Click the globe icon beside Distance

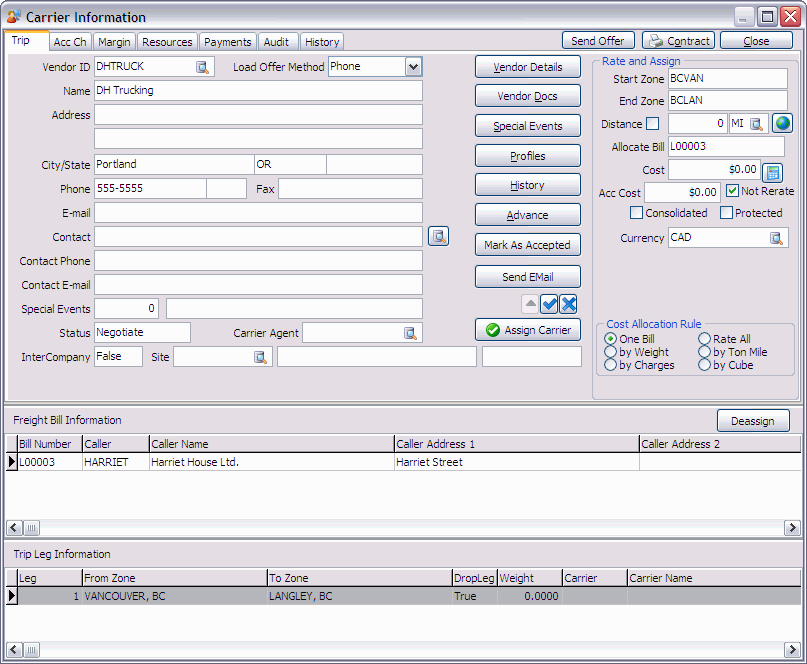pos(782,124)
